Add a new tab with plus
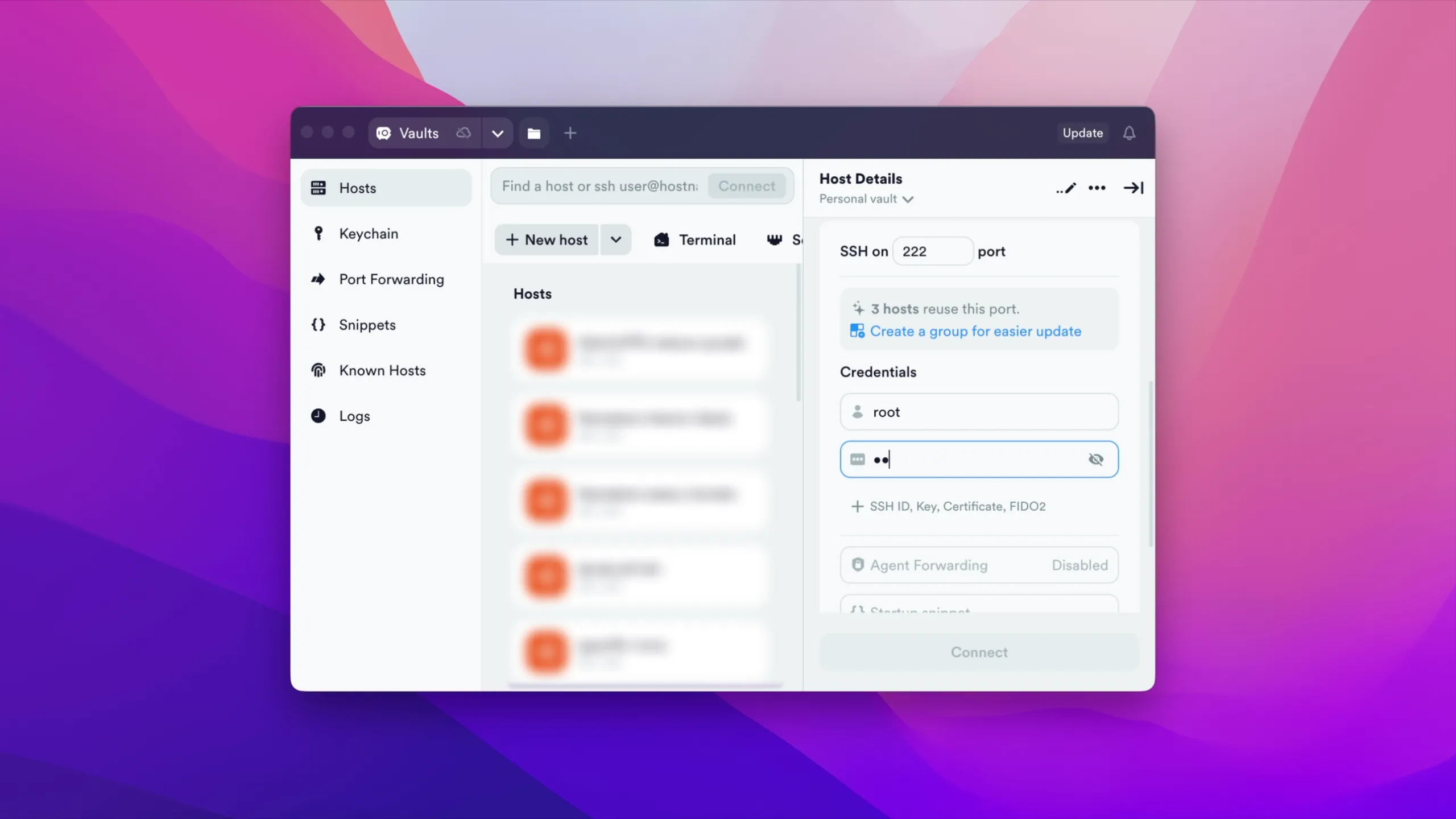Viewport: 1456px width, 819px height. [570, 133]
